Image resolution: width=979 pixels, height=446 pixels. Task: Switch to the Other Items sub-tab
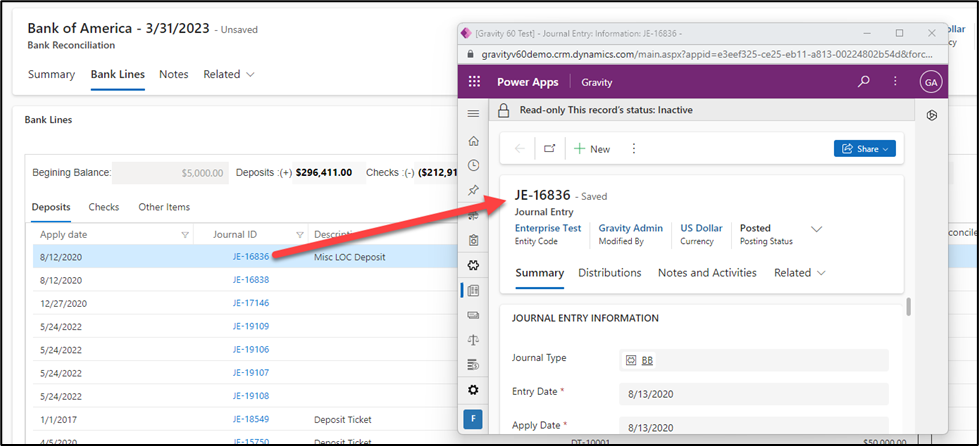tap(164, 207)
